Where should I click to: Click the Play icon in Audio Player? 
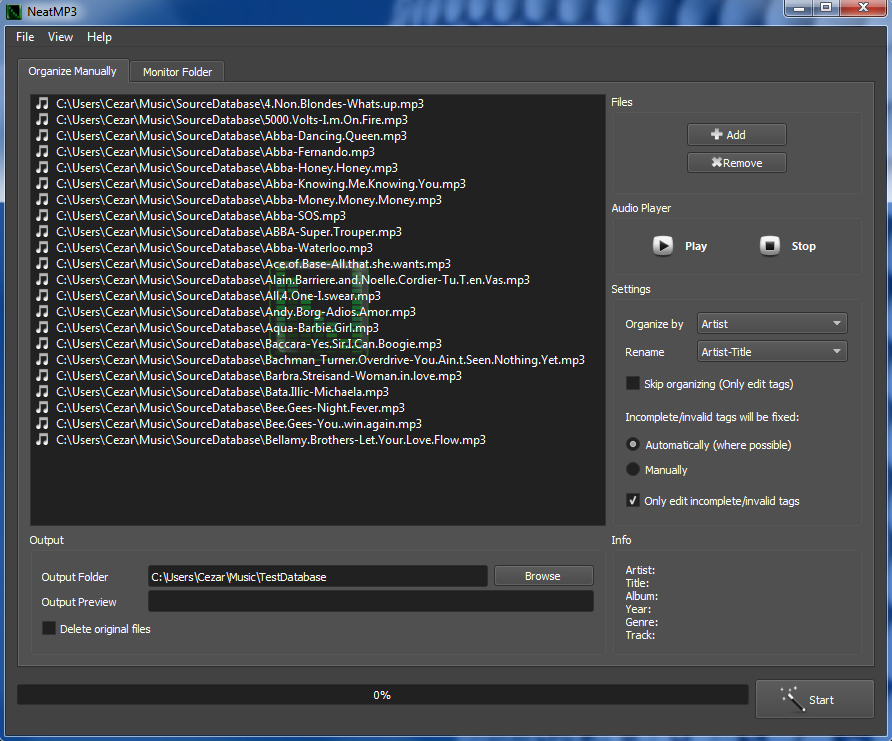pos(662,246)
